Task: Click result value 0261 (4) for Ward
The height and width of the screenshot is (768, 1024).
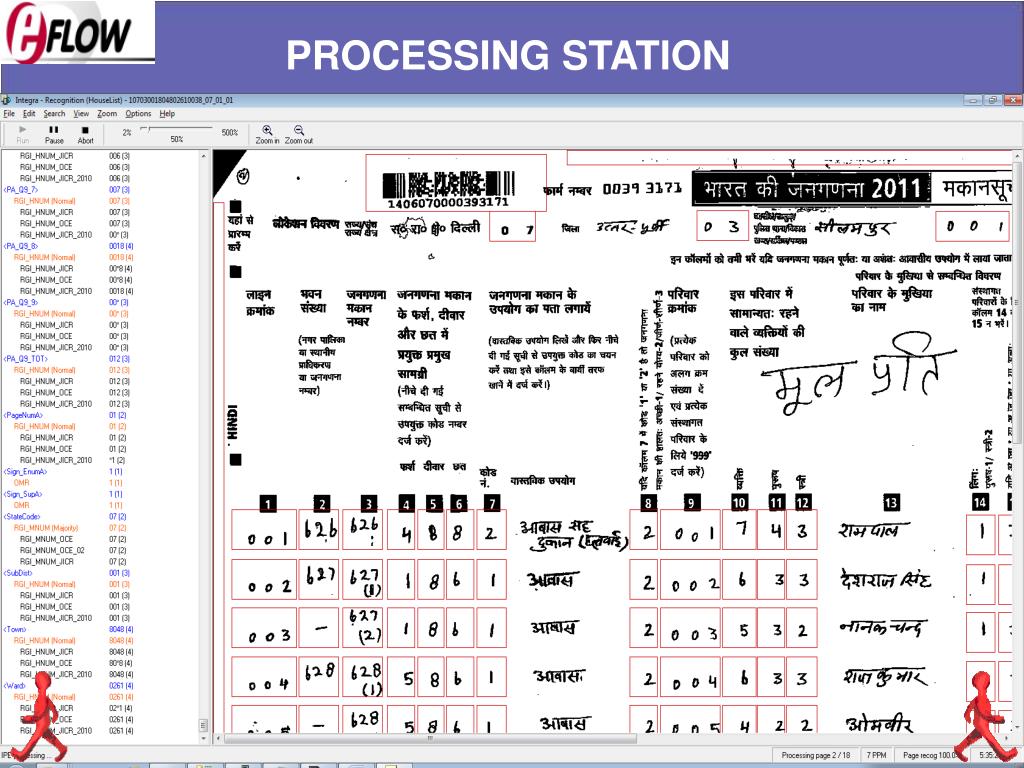Action: coord(121,686)
